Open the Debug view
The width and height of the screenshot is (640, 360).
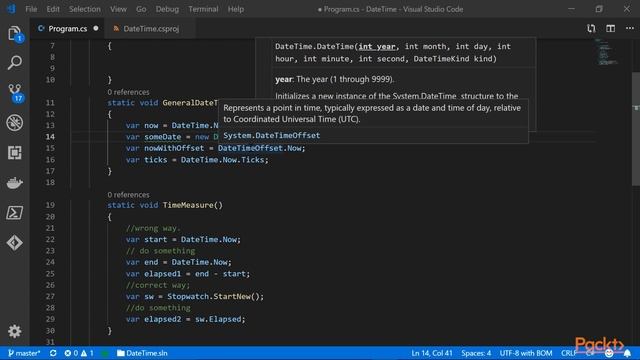[x=15, y=123]
